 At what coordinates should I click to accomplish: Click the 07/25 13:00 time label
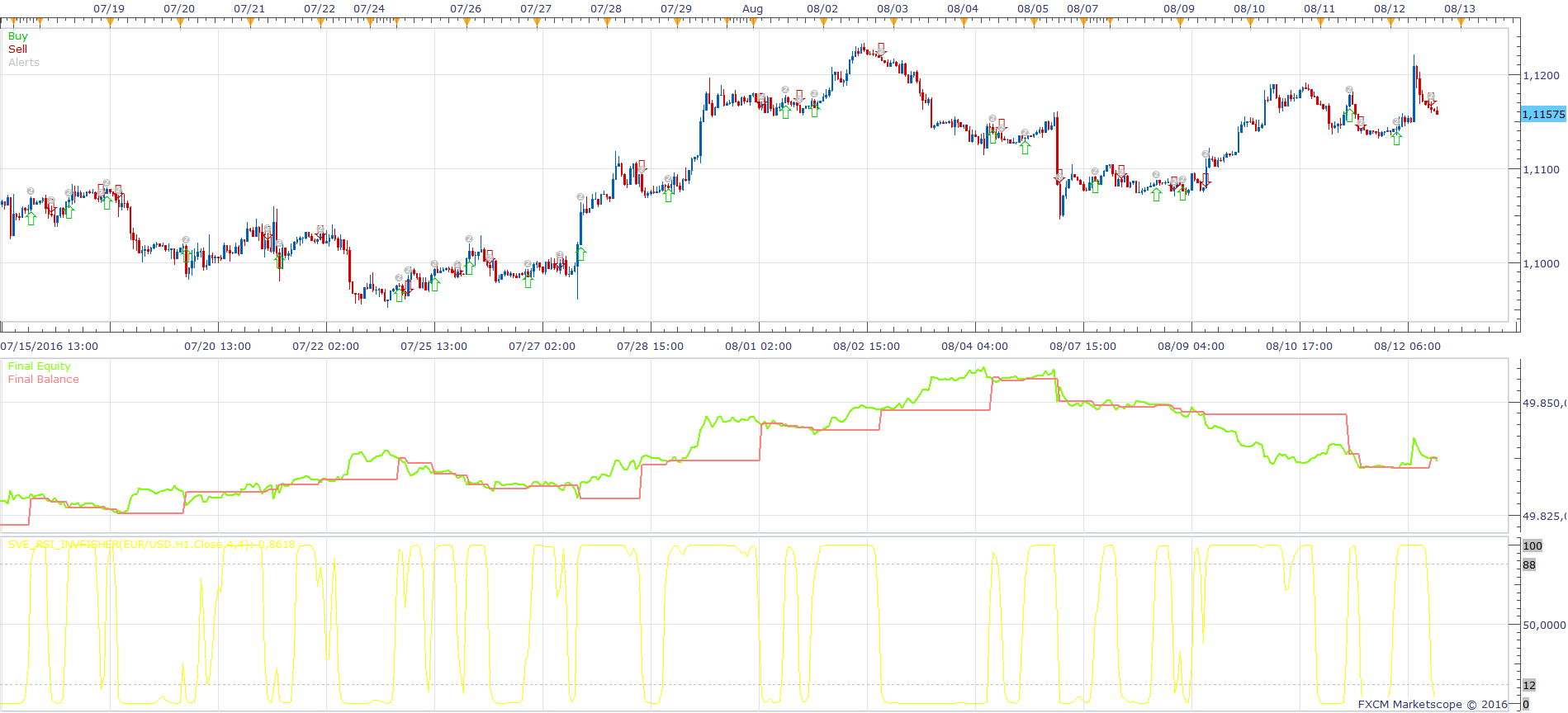[x=433, y=347]
